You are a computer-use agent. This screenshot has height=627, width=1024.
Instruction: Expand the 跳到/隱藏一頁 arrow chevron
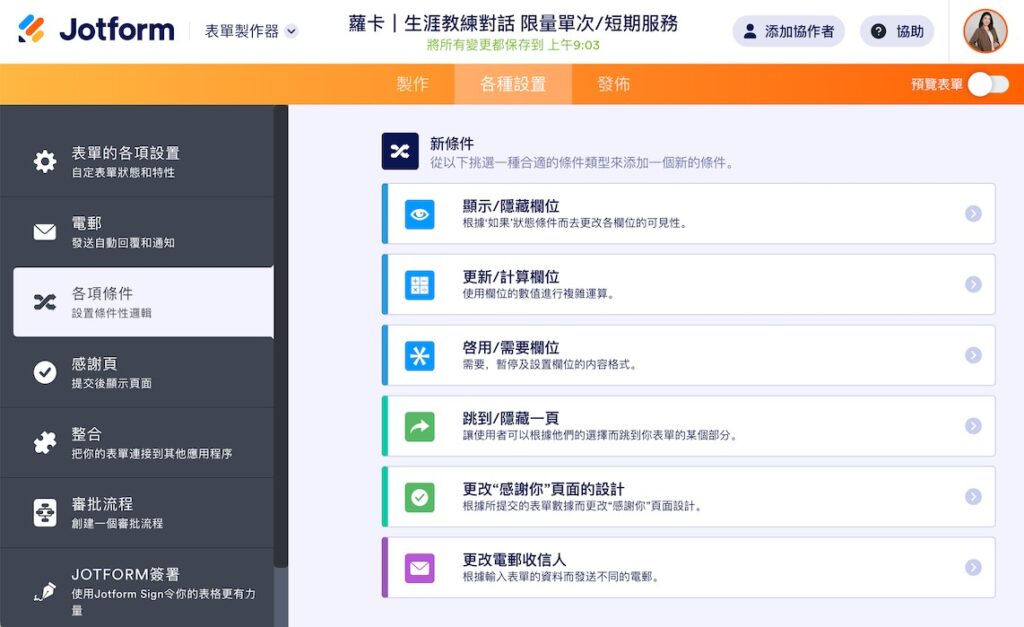coord(973,426)
